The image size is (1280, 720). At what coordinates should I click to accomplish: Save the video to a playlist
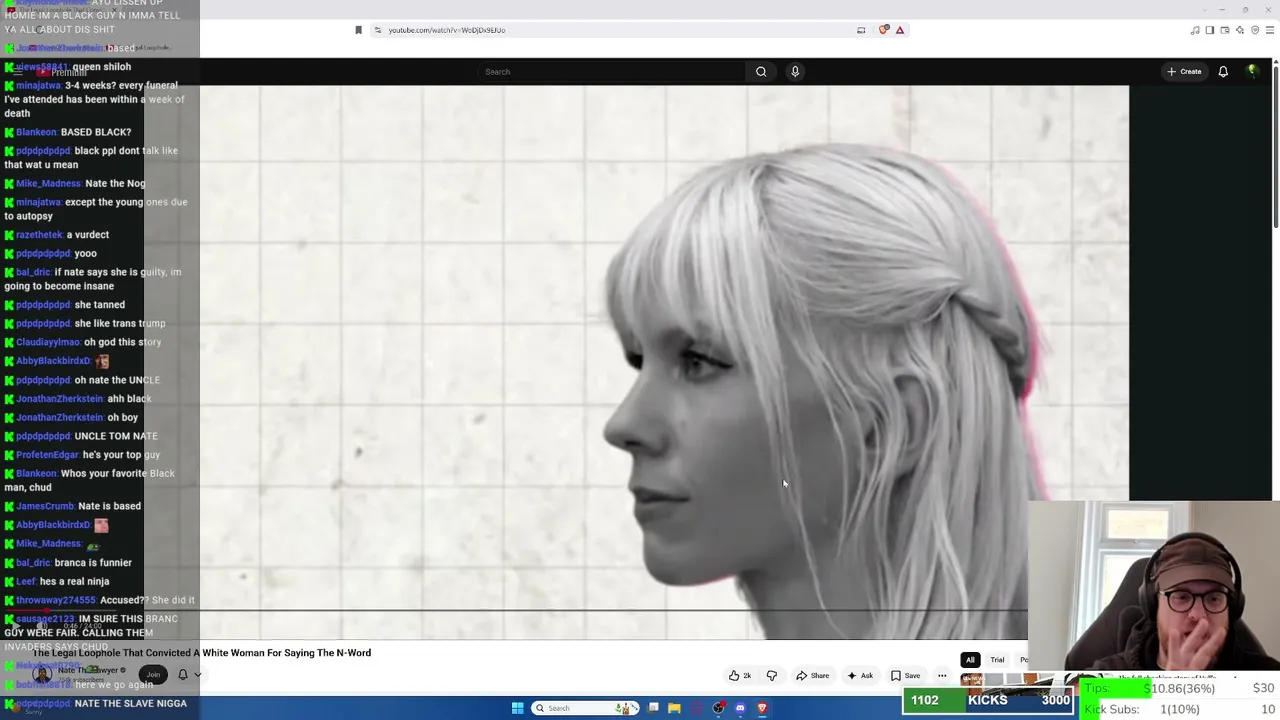905,676
